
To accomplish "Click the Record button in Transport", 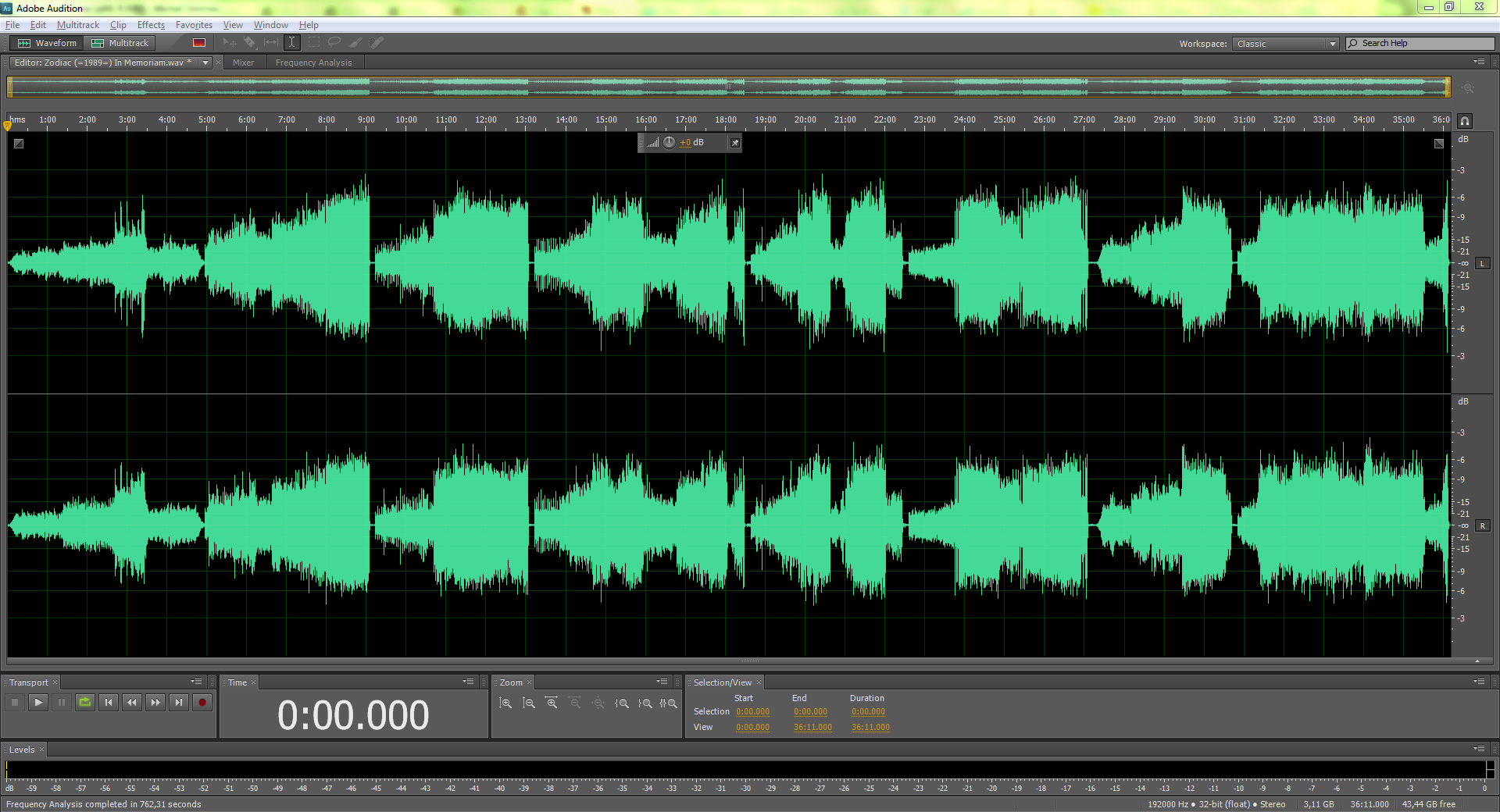I will point(202,703).
